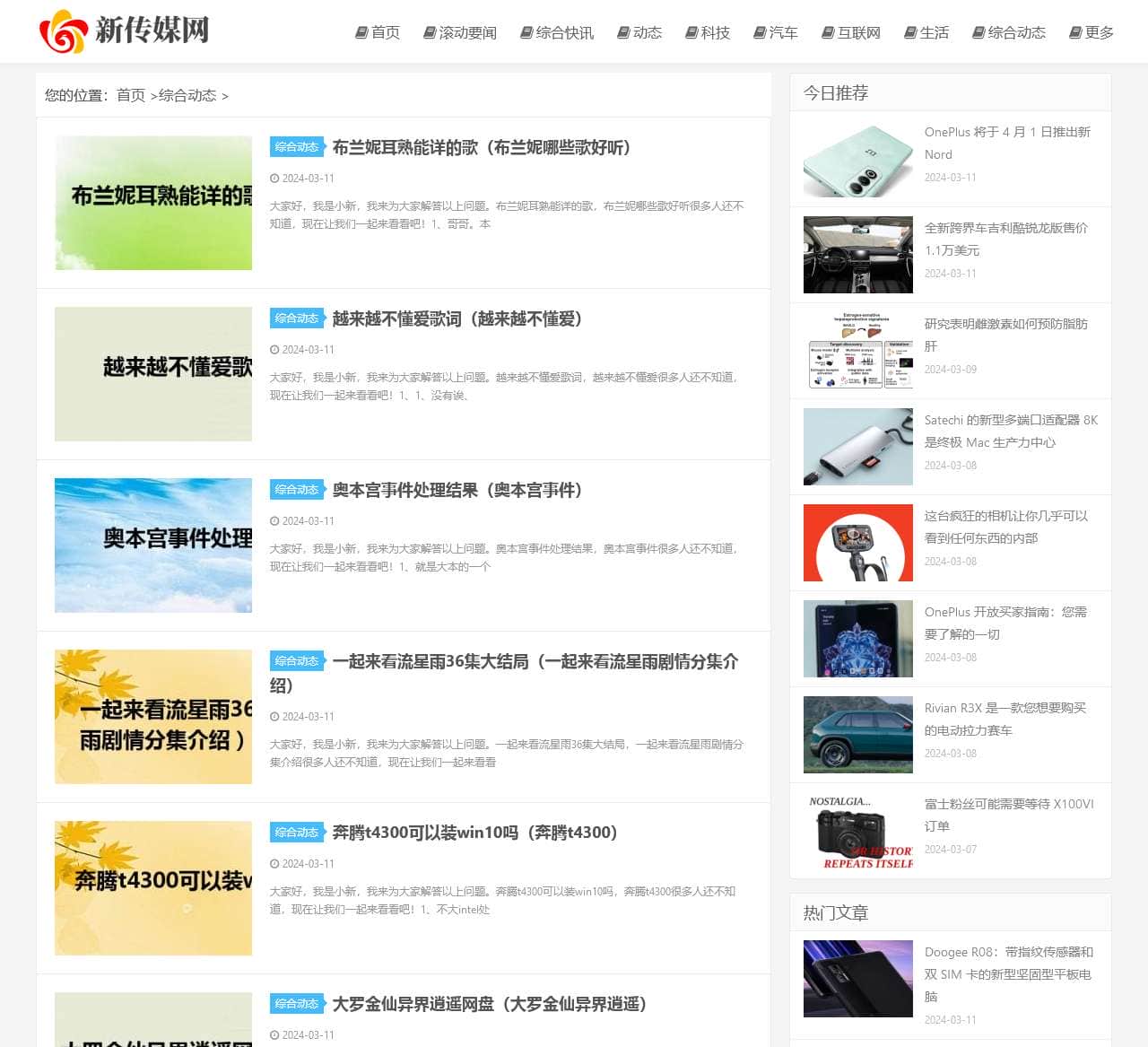Click the 吉利酷锐龙版 car interior thumbnail
This screenshot has height=1047, width=1148.
(858, 255)
